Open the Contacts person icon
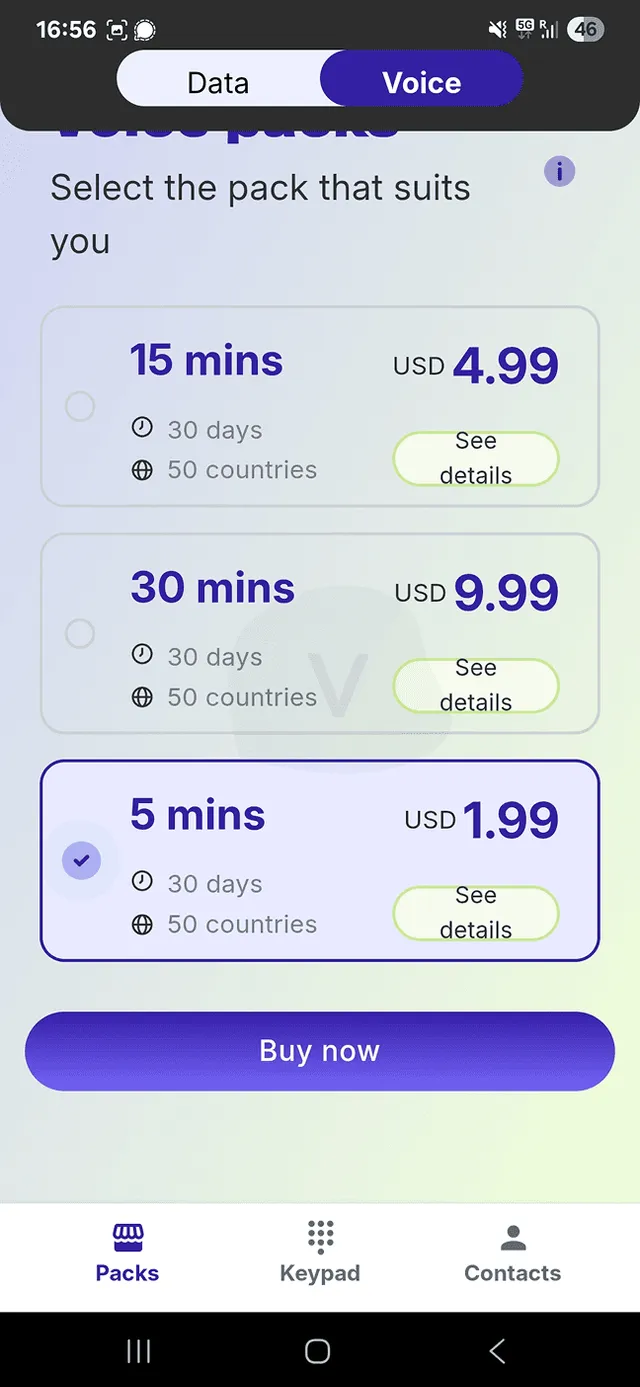Viewport: 640px width, 1387px height. (513, 1237)
